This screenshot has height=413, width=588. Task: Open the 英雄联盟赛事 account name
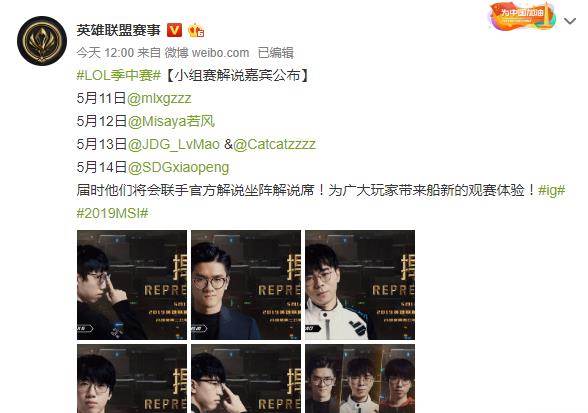pyautogui.click(x=118, y=30)
